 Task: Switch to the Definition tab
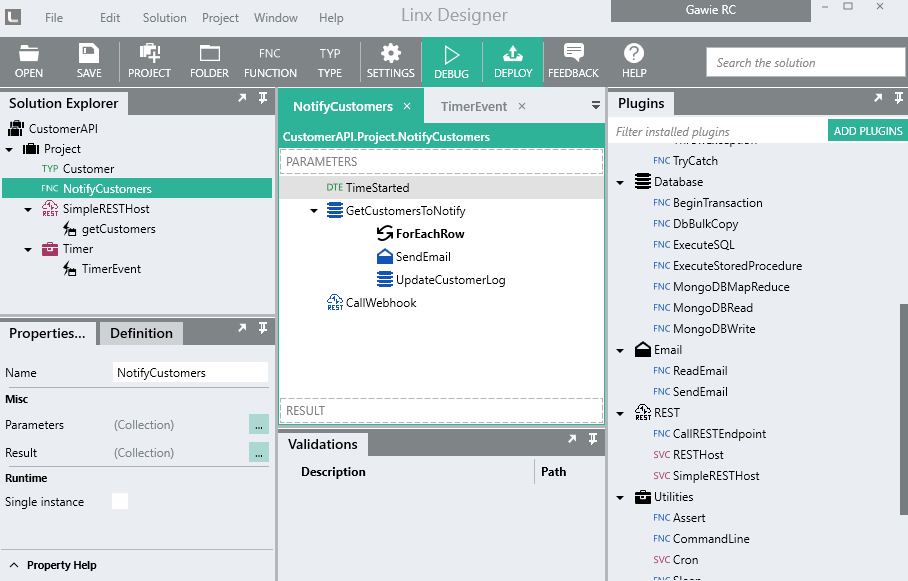(141, 333)
